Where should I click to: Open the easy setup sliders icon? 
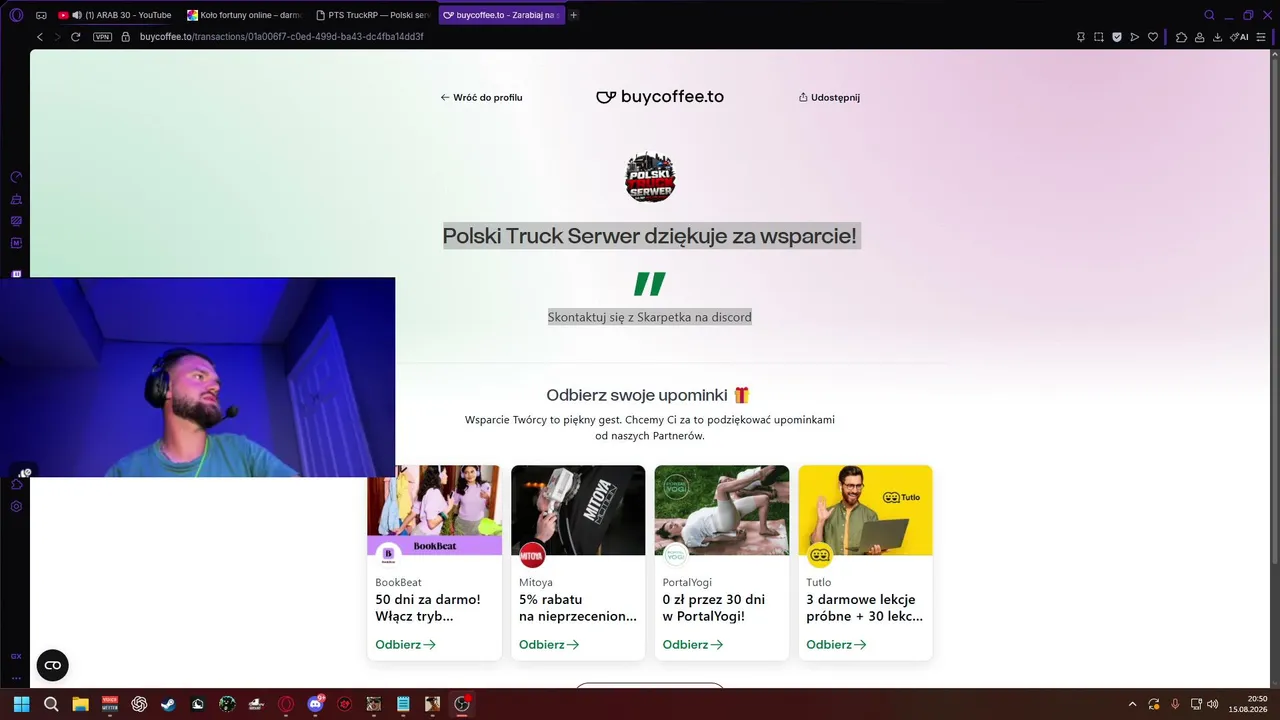pyautogui.click(x=1261, y=37)
